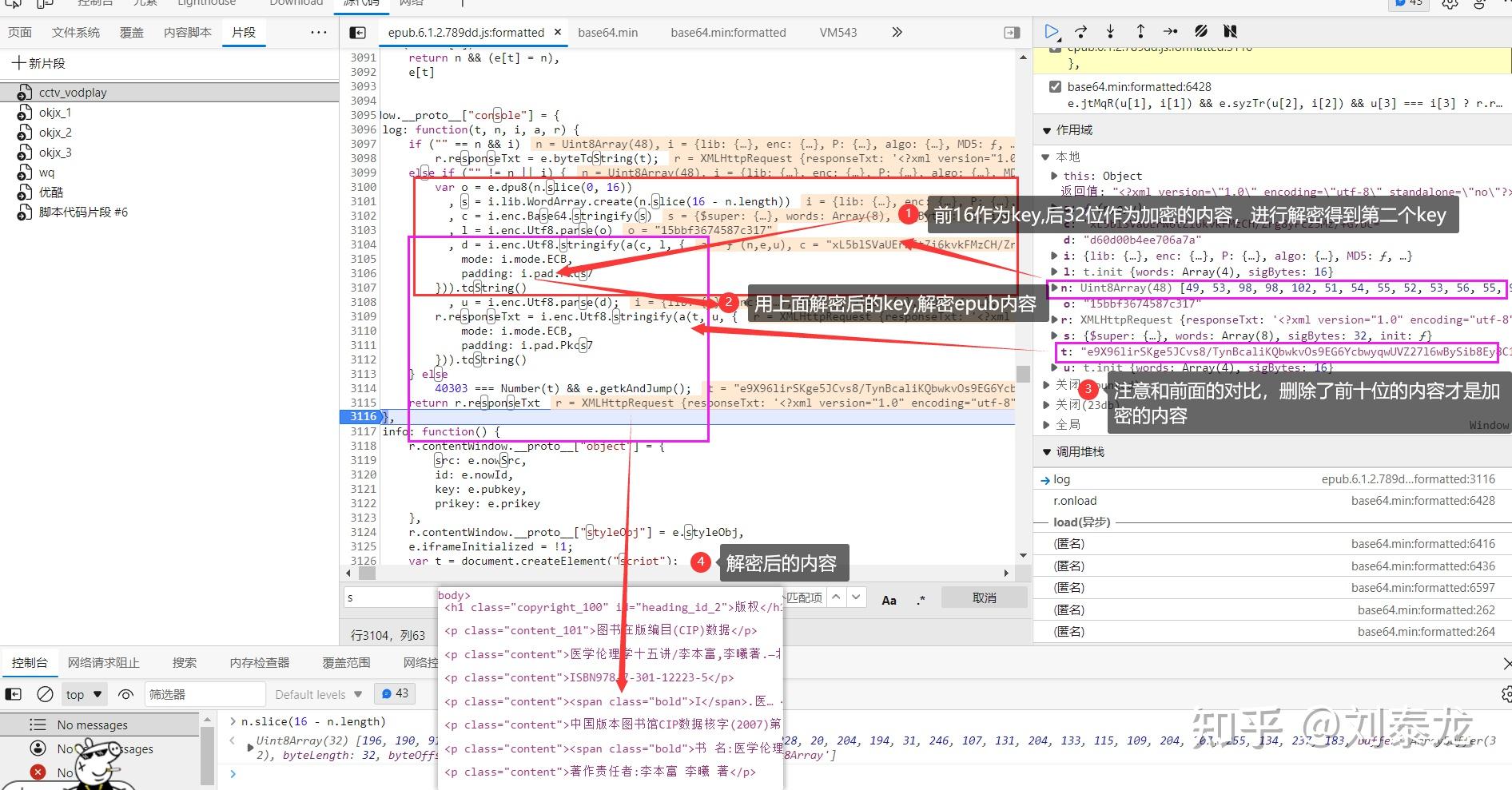The width and height of the screenshot is (1512, 790).
Task: Switch to the 文件系统 navigator tab
Action: coord(76,33)
